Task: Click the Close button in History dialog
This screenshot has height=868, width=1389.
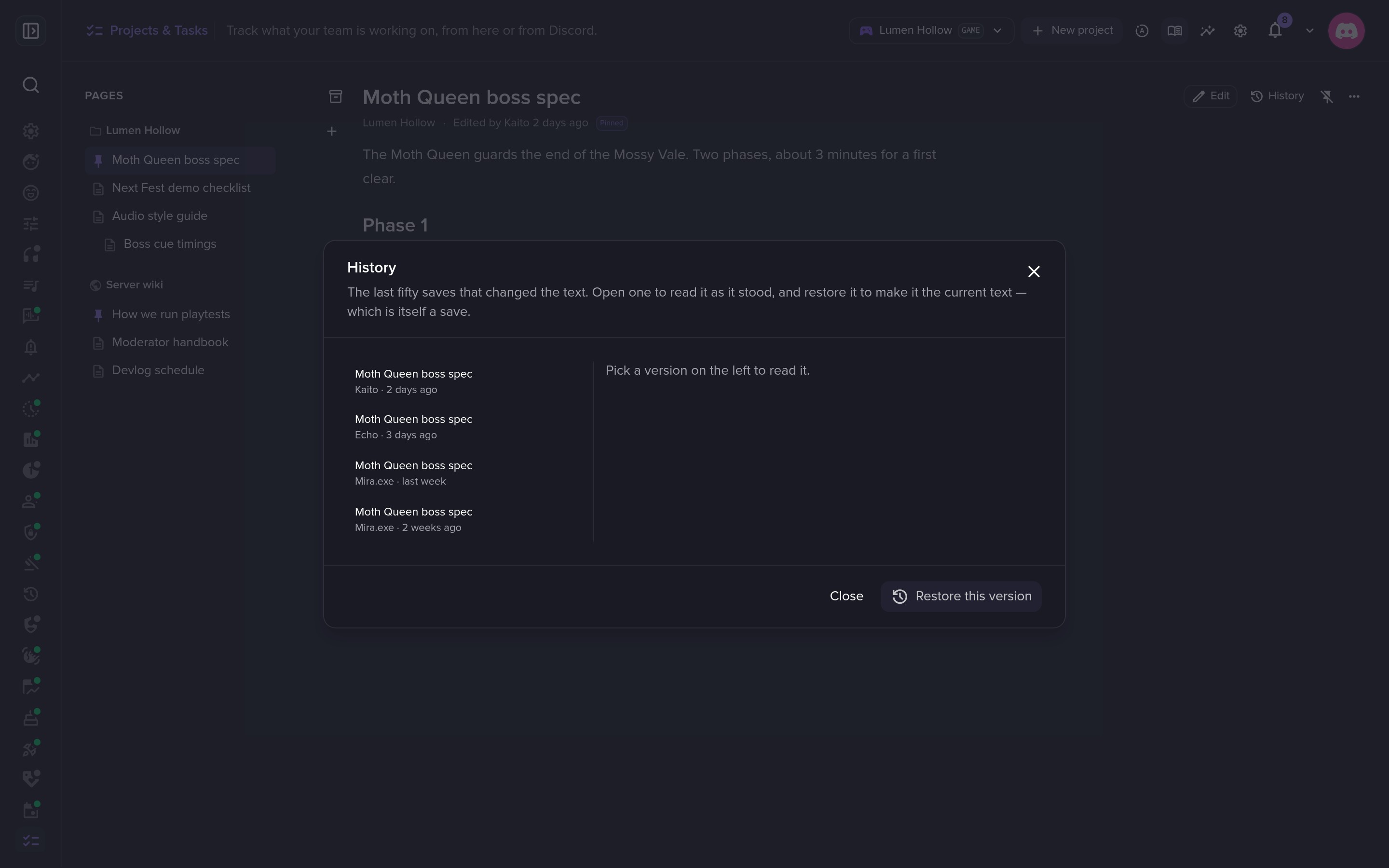Action: 846,596
